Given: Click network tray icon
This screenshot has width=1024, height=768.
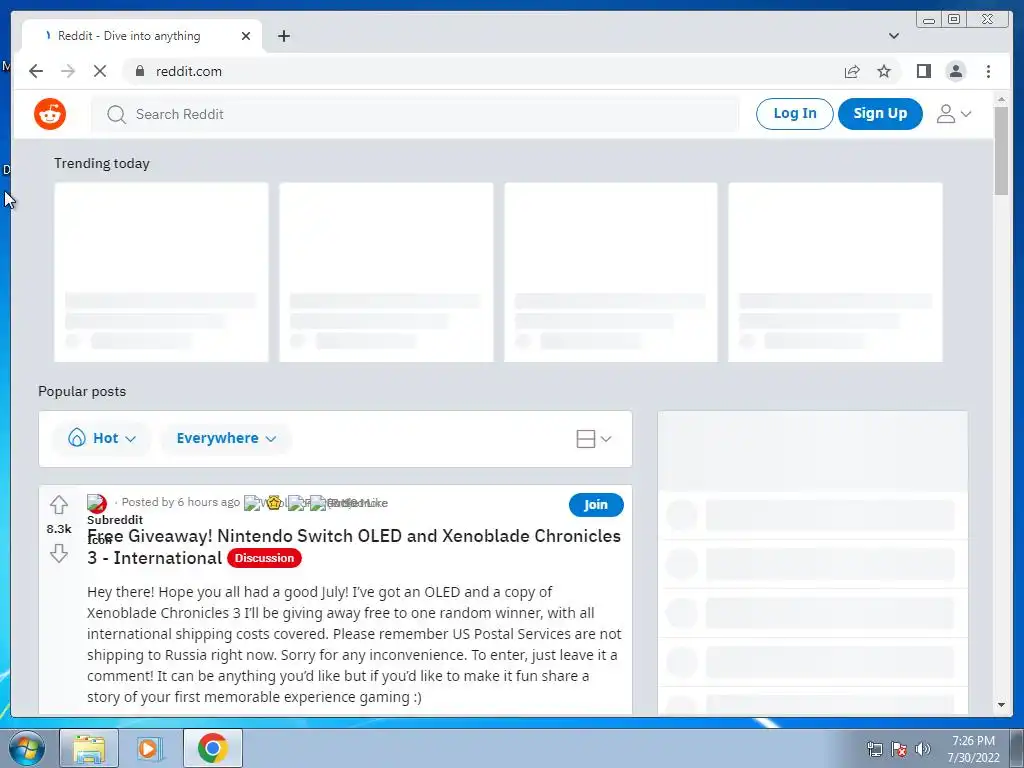Looking at the screenshot, I should click(874, 749).
